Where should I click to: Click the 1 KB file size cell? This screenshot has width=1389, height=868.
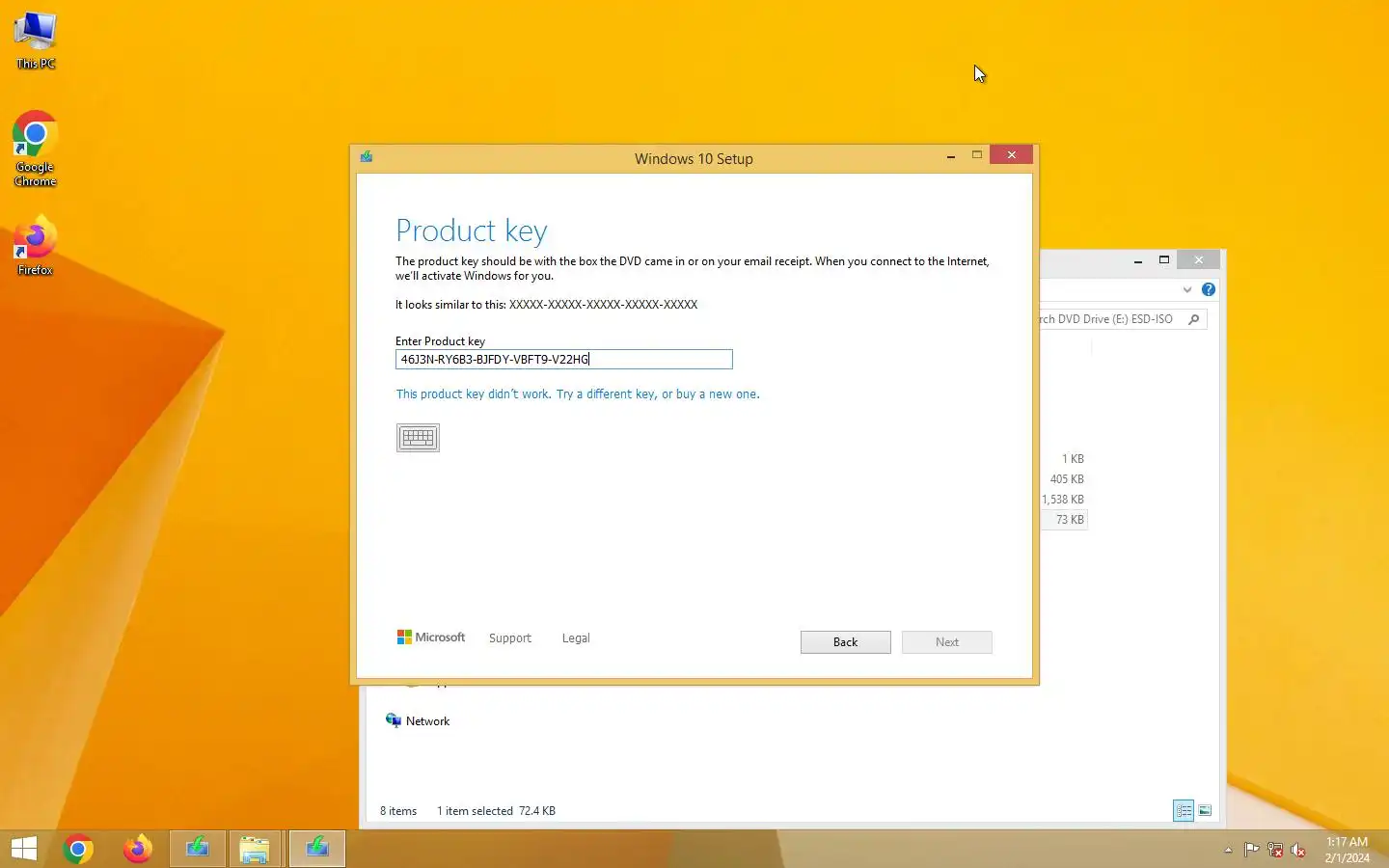1073,458
